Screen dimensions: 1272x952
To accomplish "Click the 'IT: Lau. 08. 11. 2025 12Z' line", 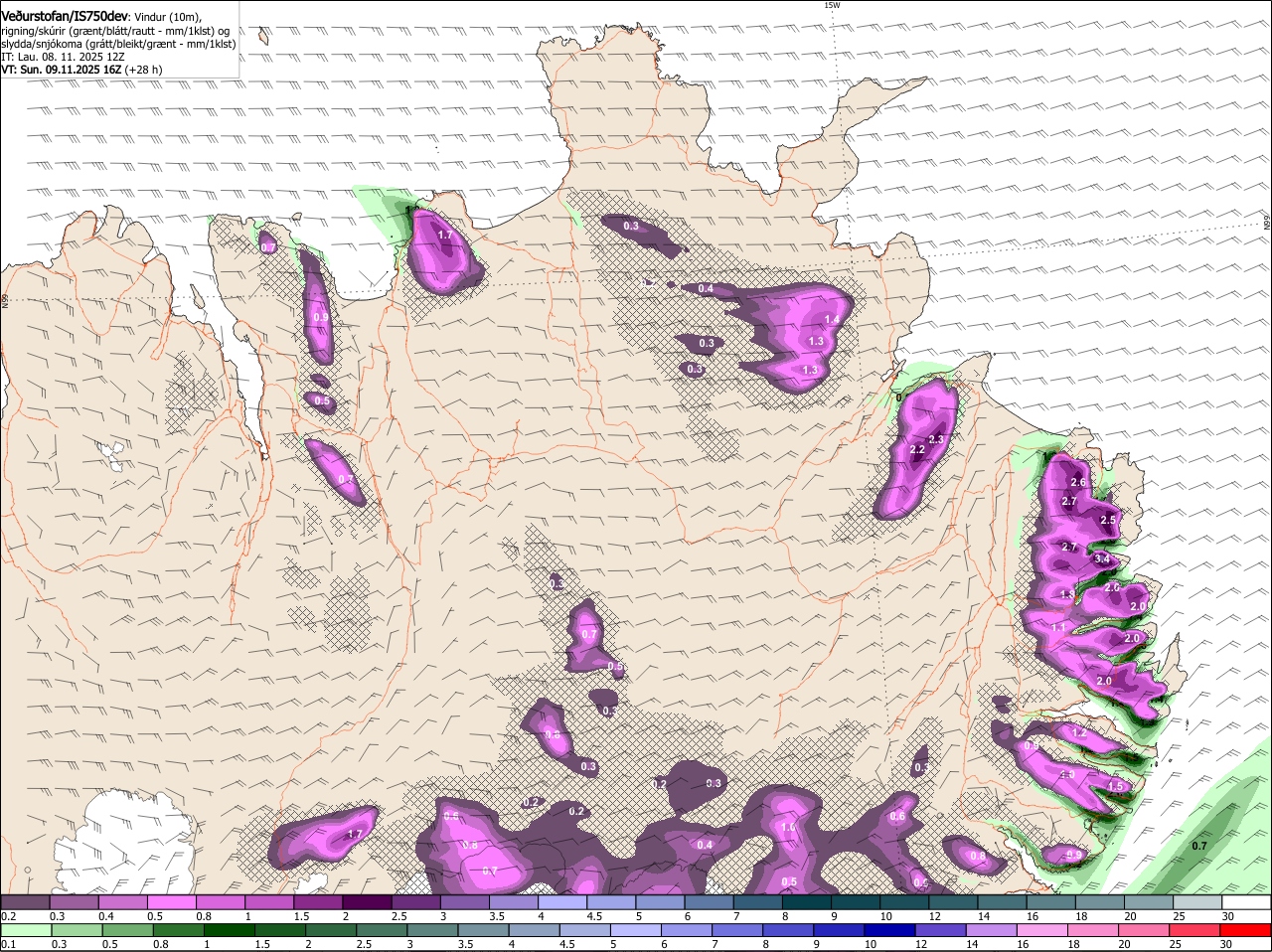I will (63, 57).
